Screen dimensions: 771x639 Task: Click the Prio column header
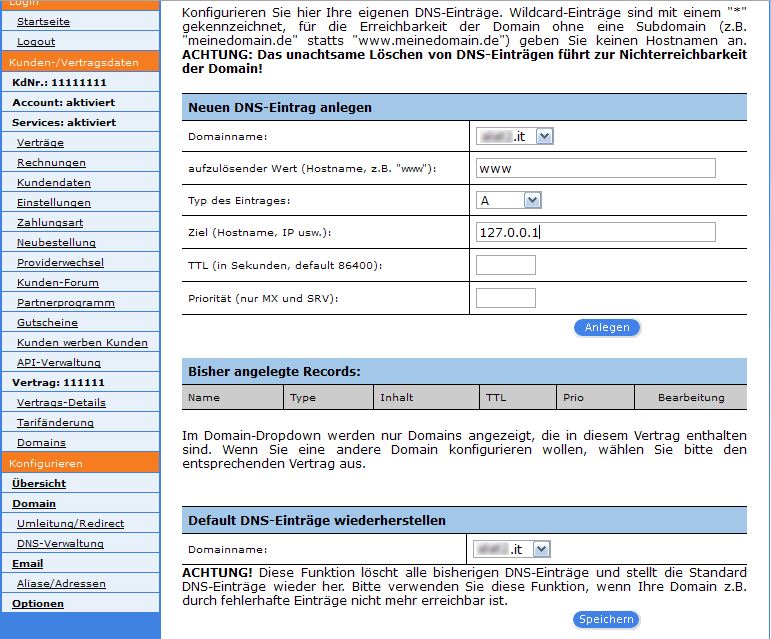pos(595,398)
